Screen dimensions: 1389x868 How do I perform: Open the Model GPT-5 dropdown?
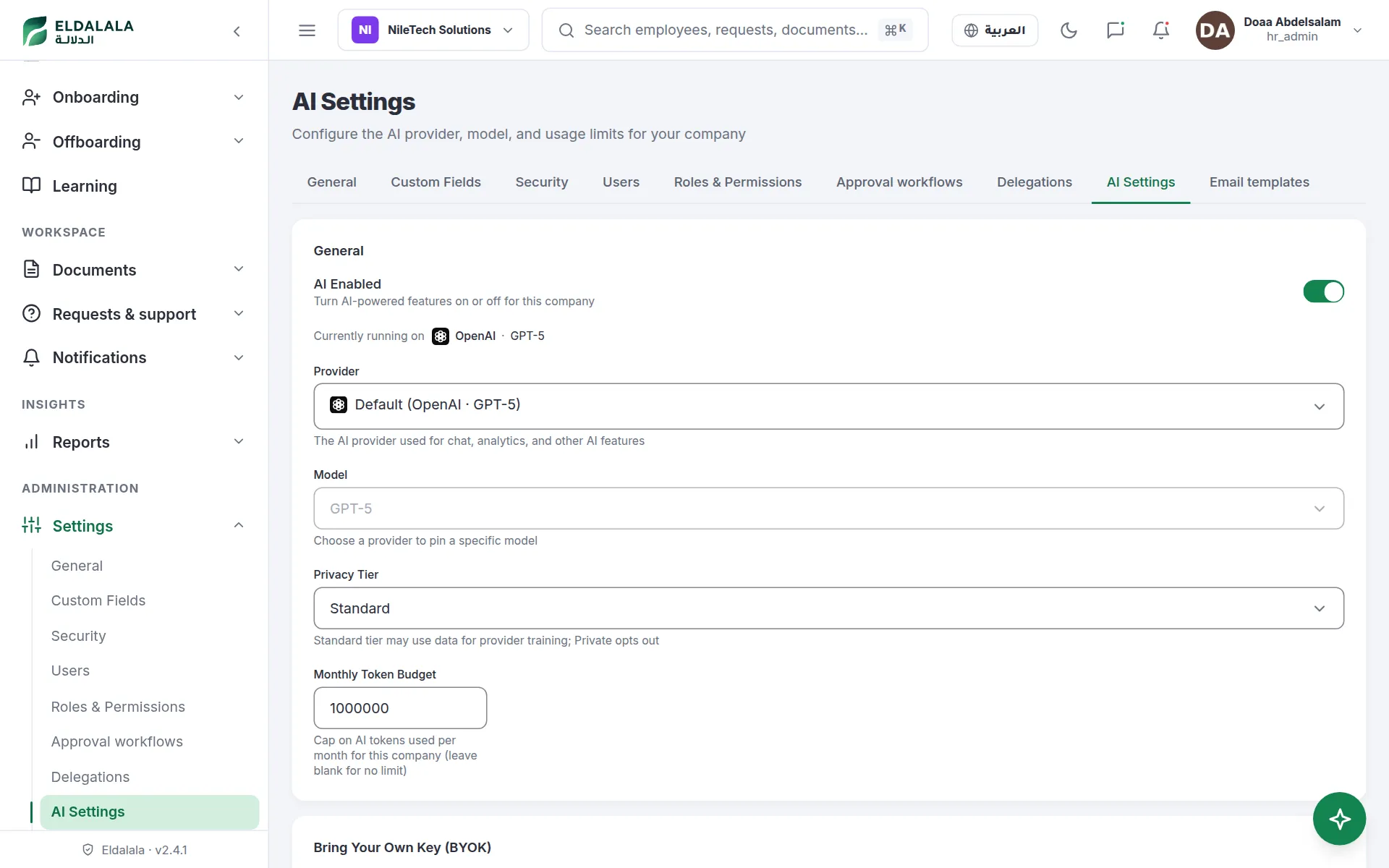tap(828, 509)
